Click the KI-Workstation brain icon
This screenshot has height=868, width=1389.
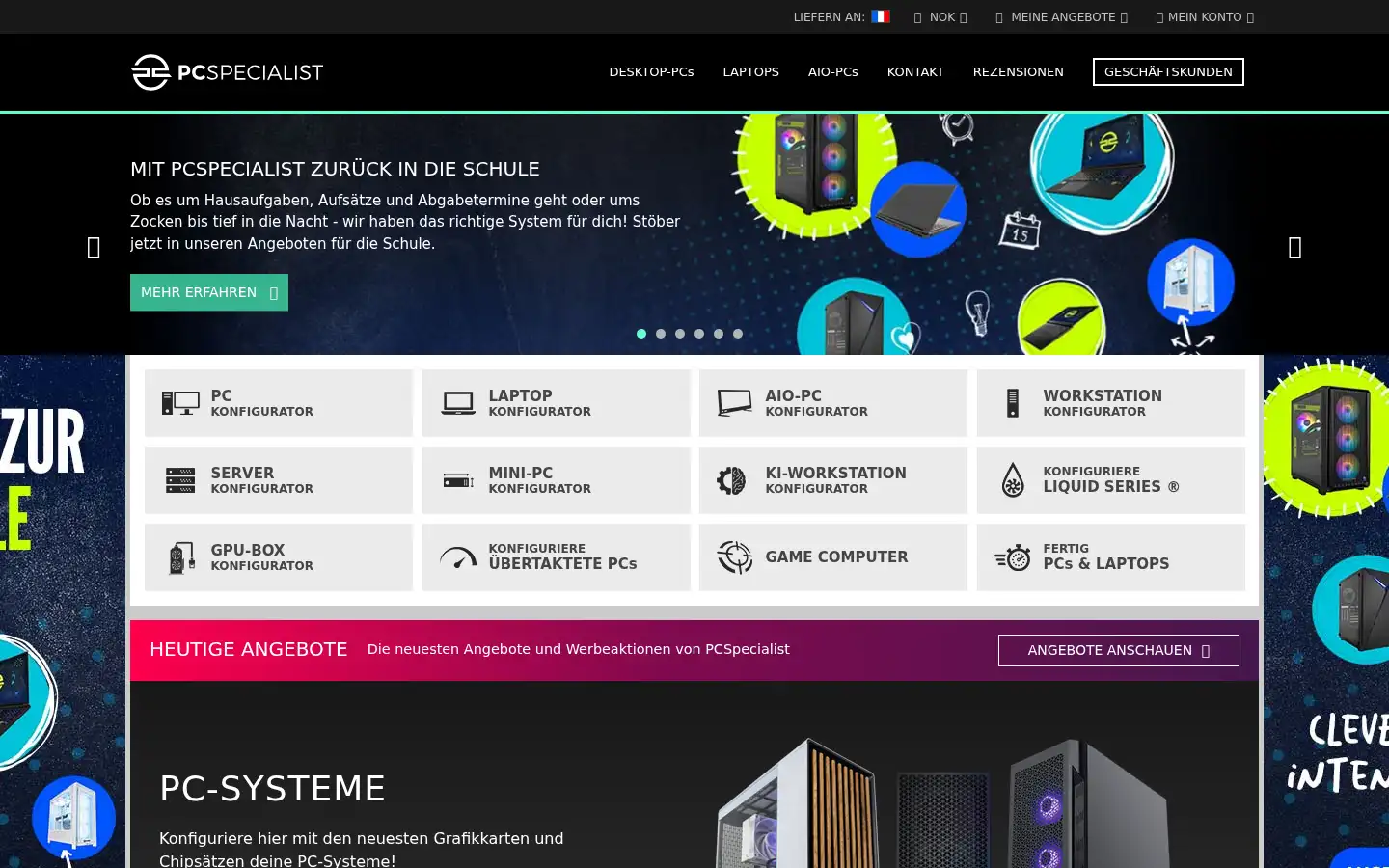pos(731,480)
